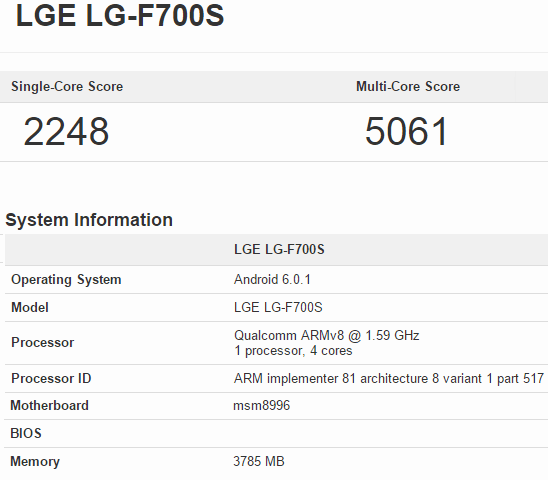Select the Model row label
This screenshot has height=480, width=548.
pyautogui.click(x=30, y=307)
